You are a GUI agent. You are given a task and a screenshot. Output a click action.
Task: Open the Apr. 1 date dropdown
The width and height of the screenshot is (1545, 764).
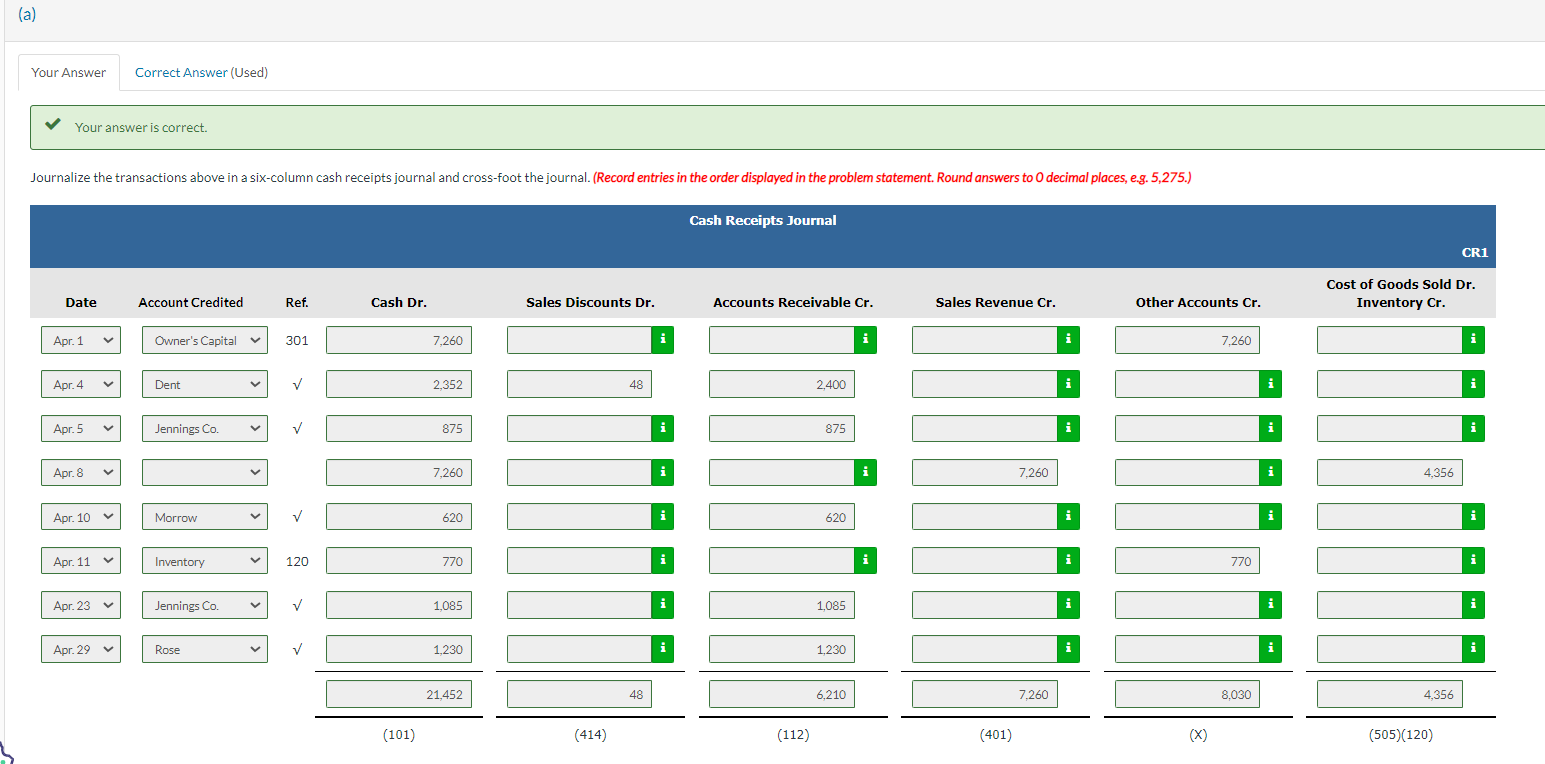pos(81,341)
